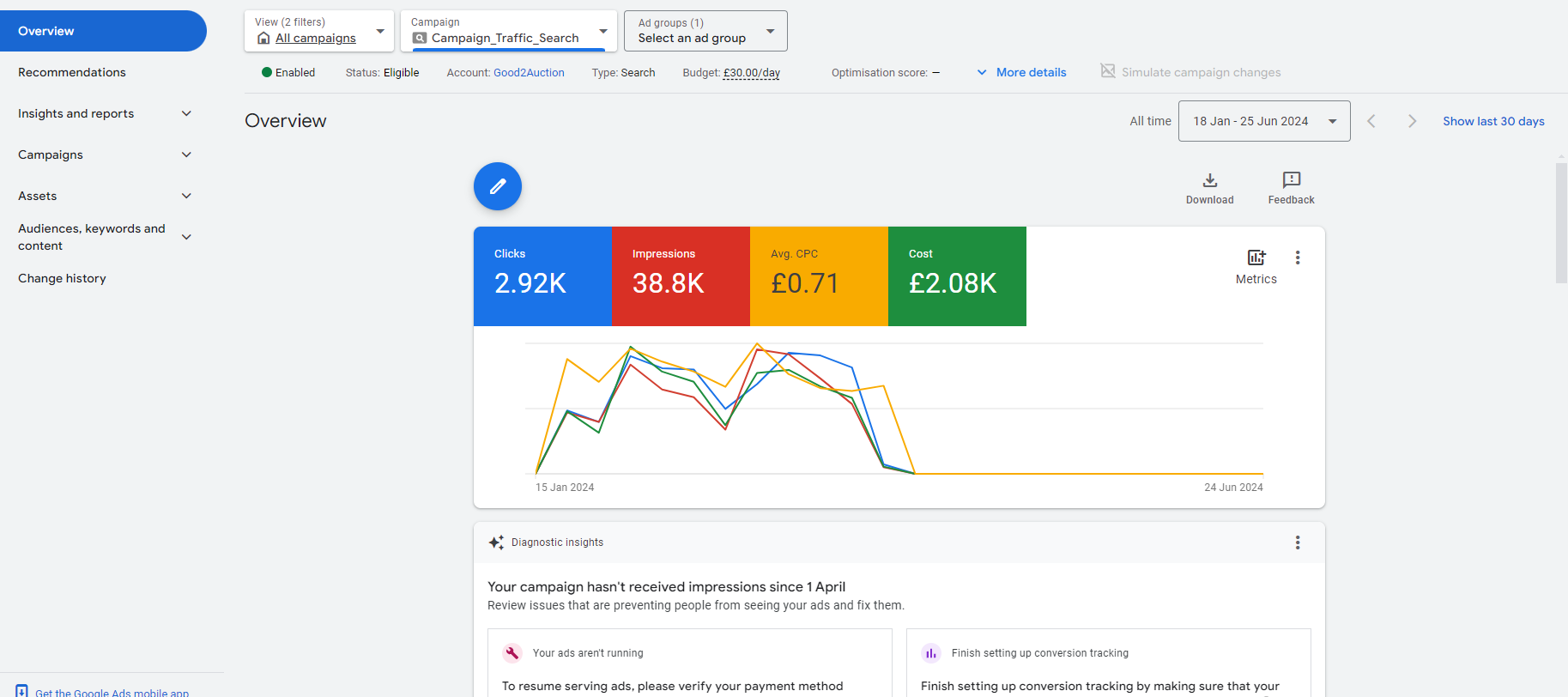Select the Avg. CPC metric tile
This screenshot has height=697, width=1568.
pyautogui.click(x=819, y=276)
